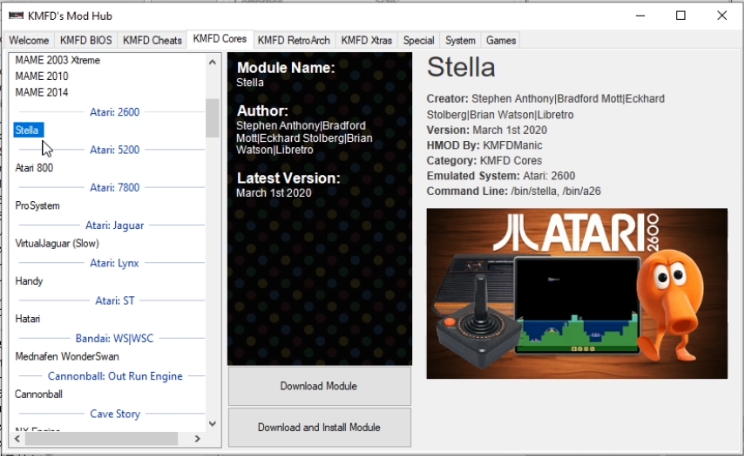
Task: Click the Atari: 5200 group header
Action: click(115, 149)
